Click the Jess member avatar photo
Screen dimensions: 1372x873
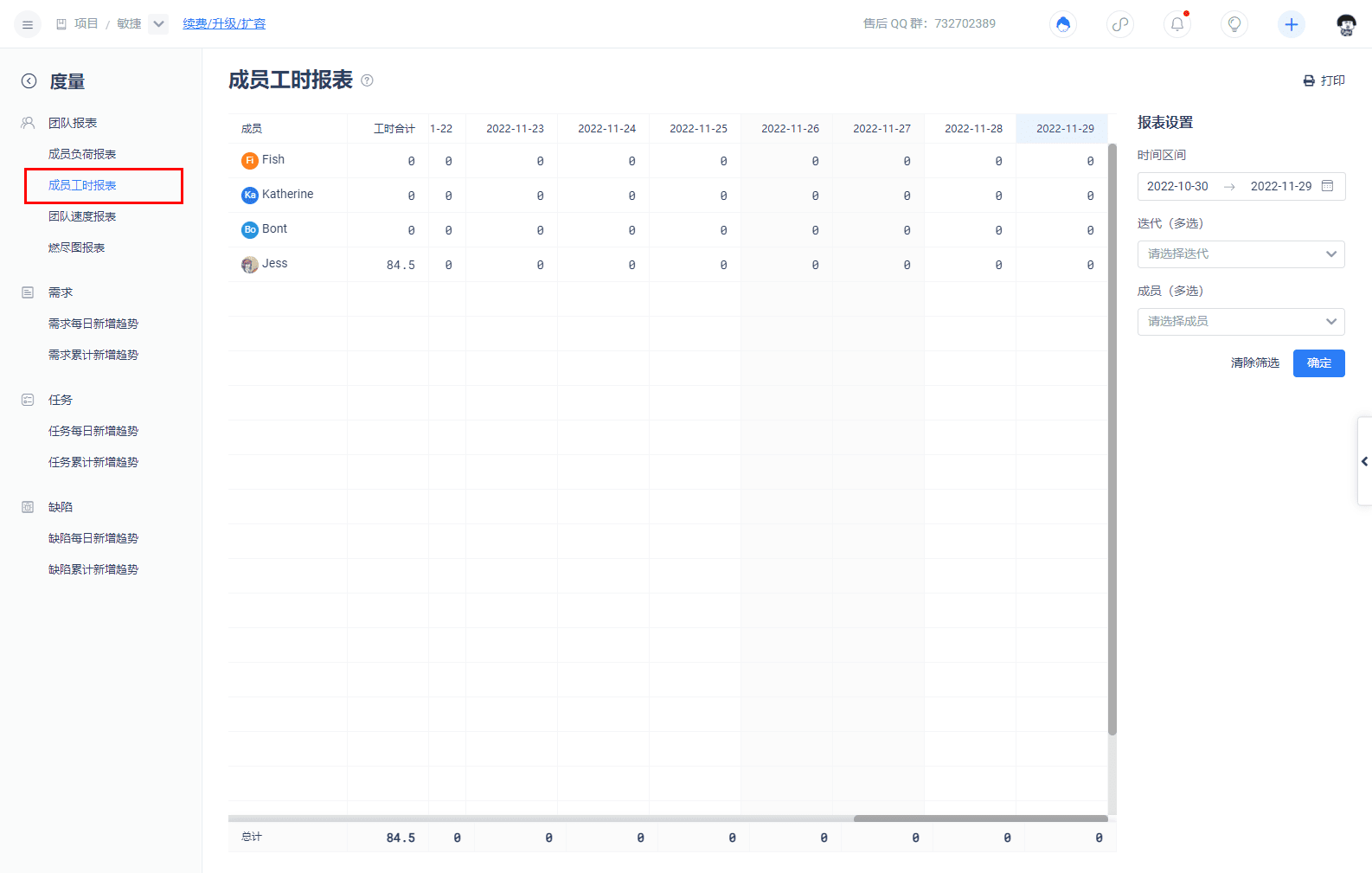[250, 265]
